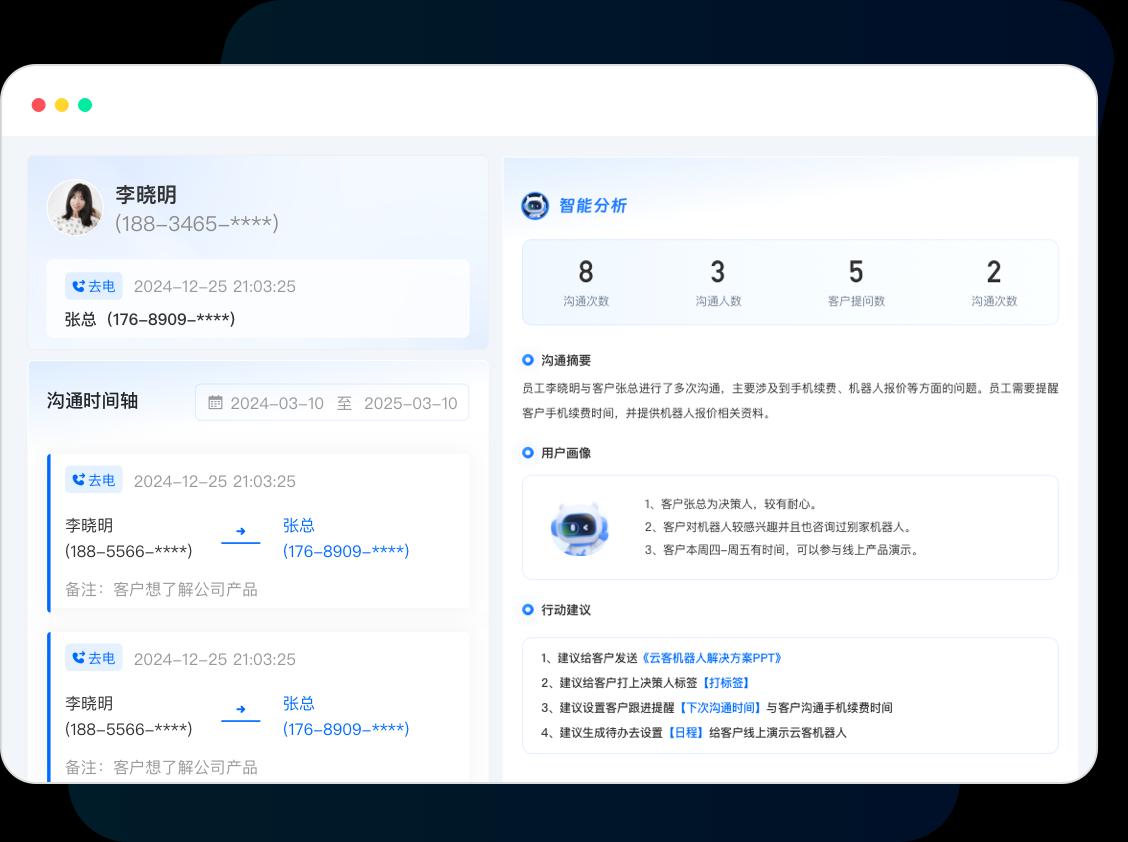The image size is (1128, 842).
Task: Click the 5 客户提问数 statistic
Action: [x=856, y=283]
